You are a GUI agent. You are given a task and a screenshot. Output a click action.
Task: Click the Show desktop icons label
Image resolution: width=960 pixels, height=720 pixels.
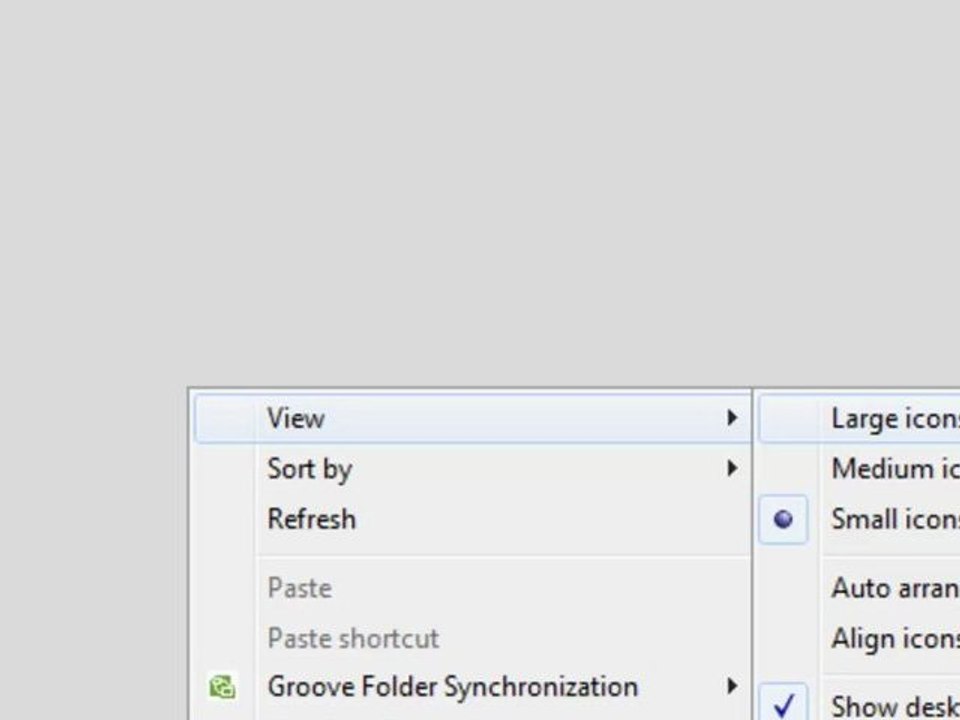coord(895,706)
